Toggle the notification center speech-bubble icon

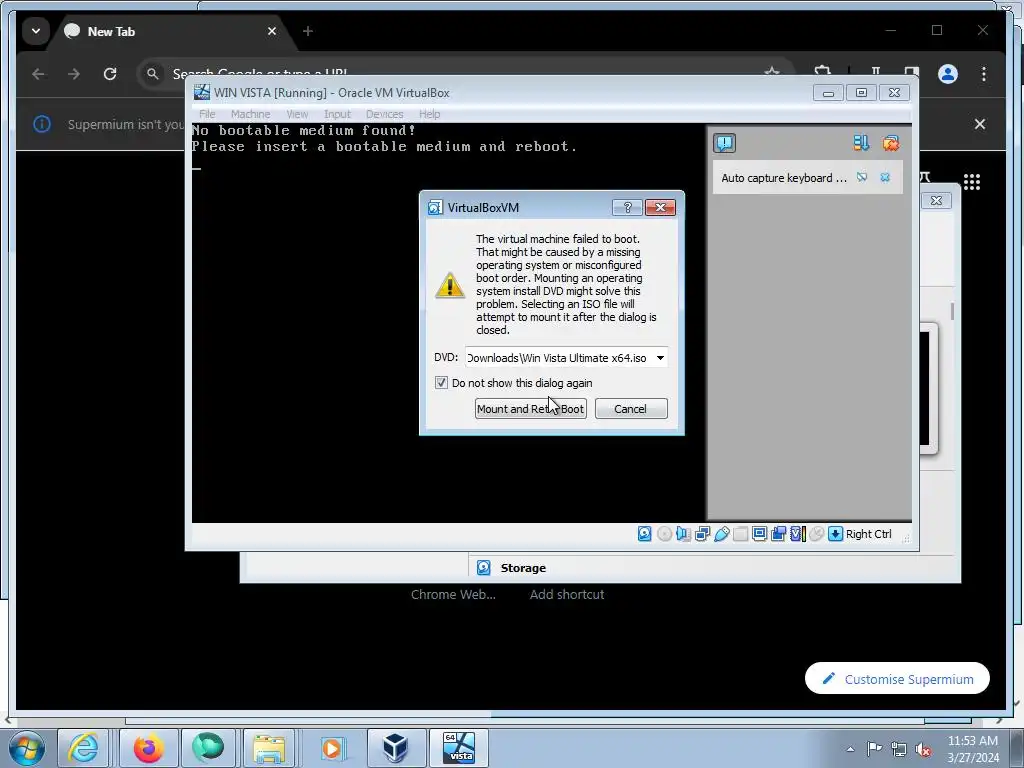(x=724, y=143)
